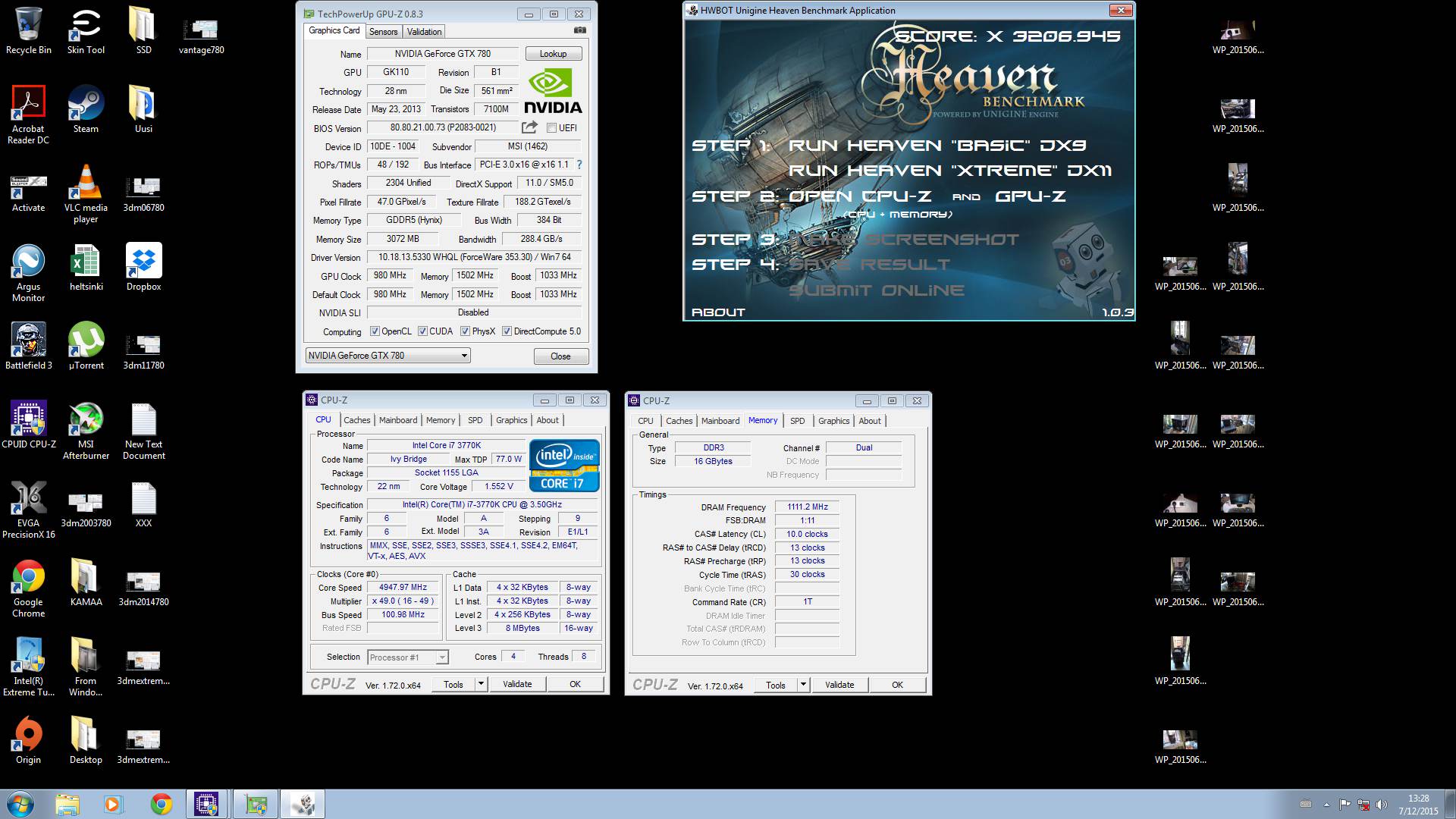Launch Battlefield 3 shortcut

pos(29,346)
